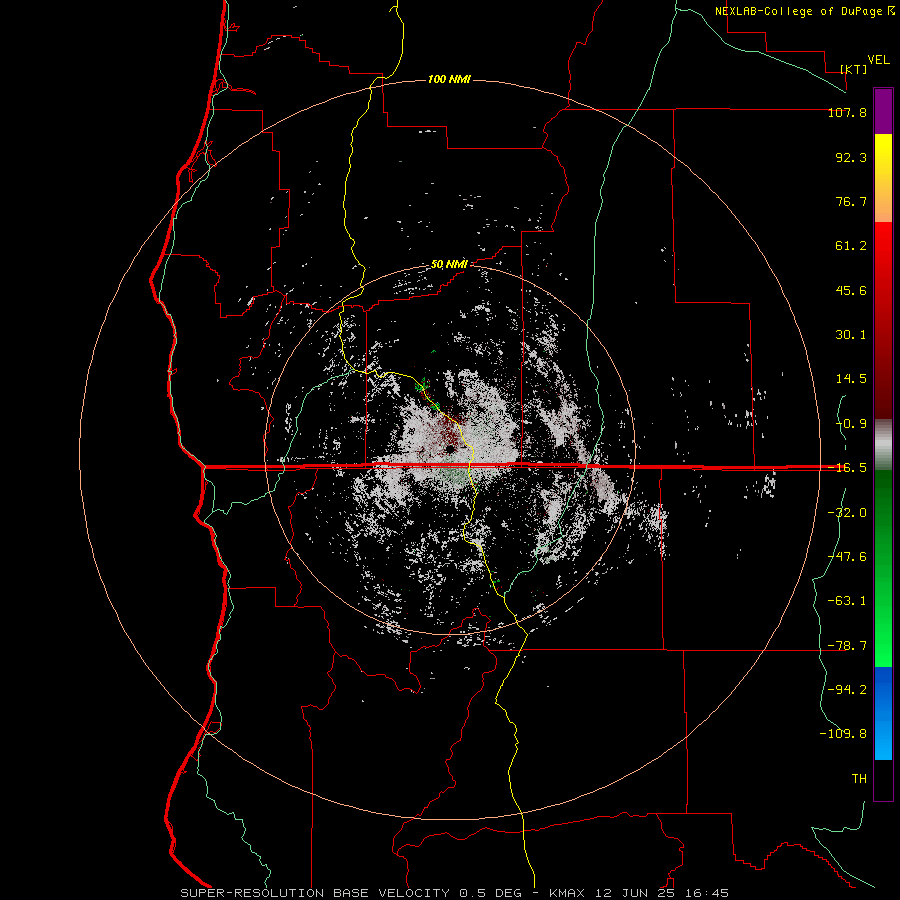Select the -63.1 scale value

click(847, 601)
